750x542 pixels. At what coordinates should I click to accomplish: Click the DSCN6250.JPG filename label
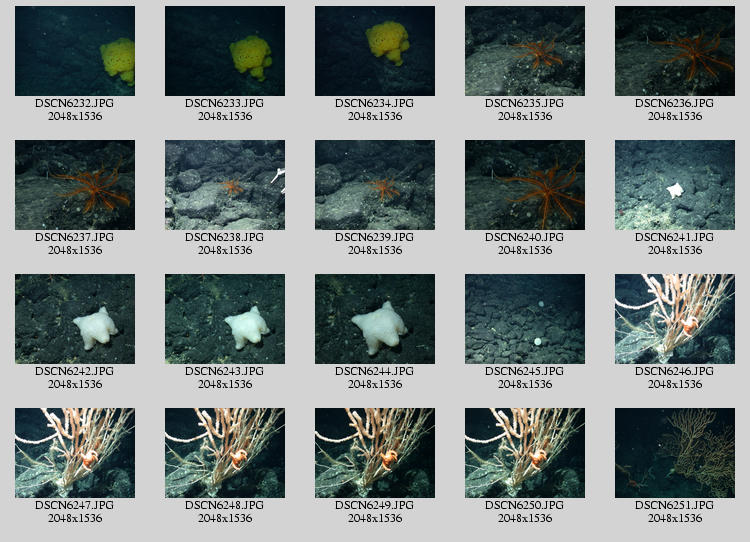pos(525,506)
